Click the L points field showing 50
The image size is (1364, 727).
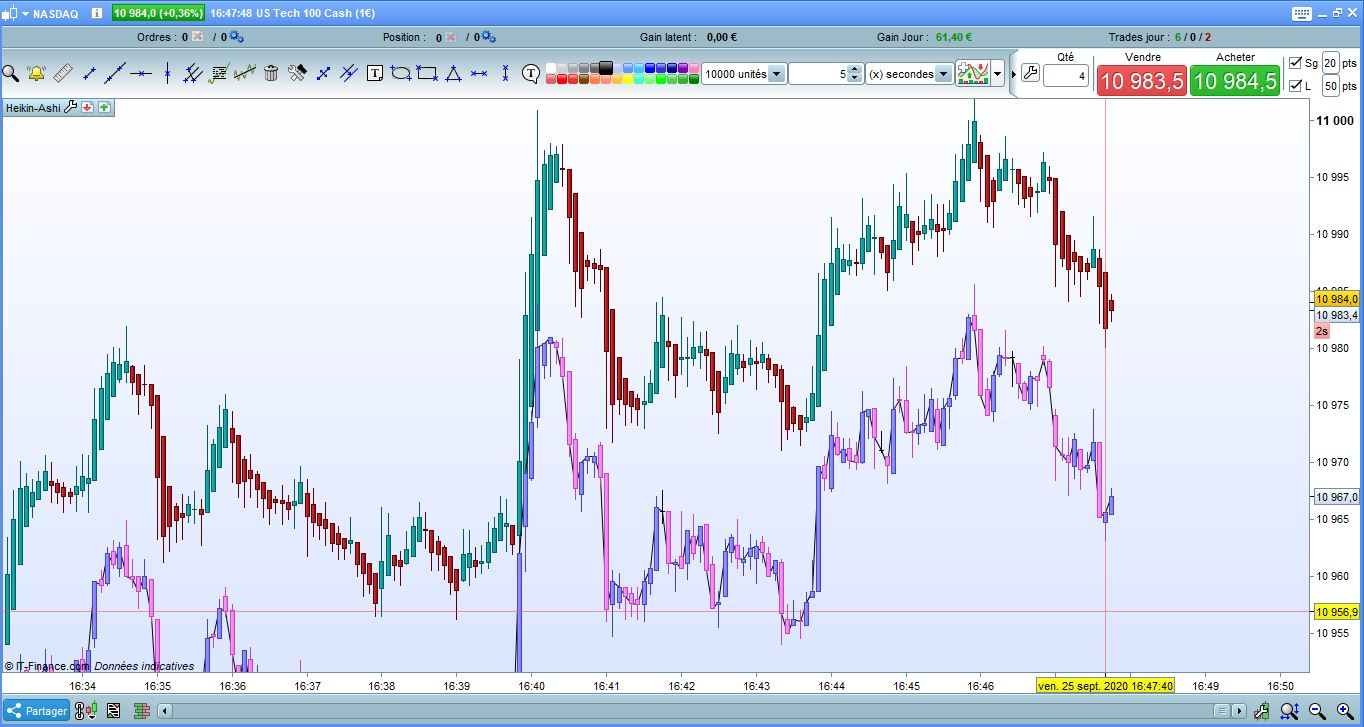pos(1331,86)
